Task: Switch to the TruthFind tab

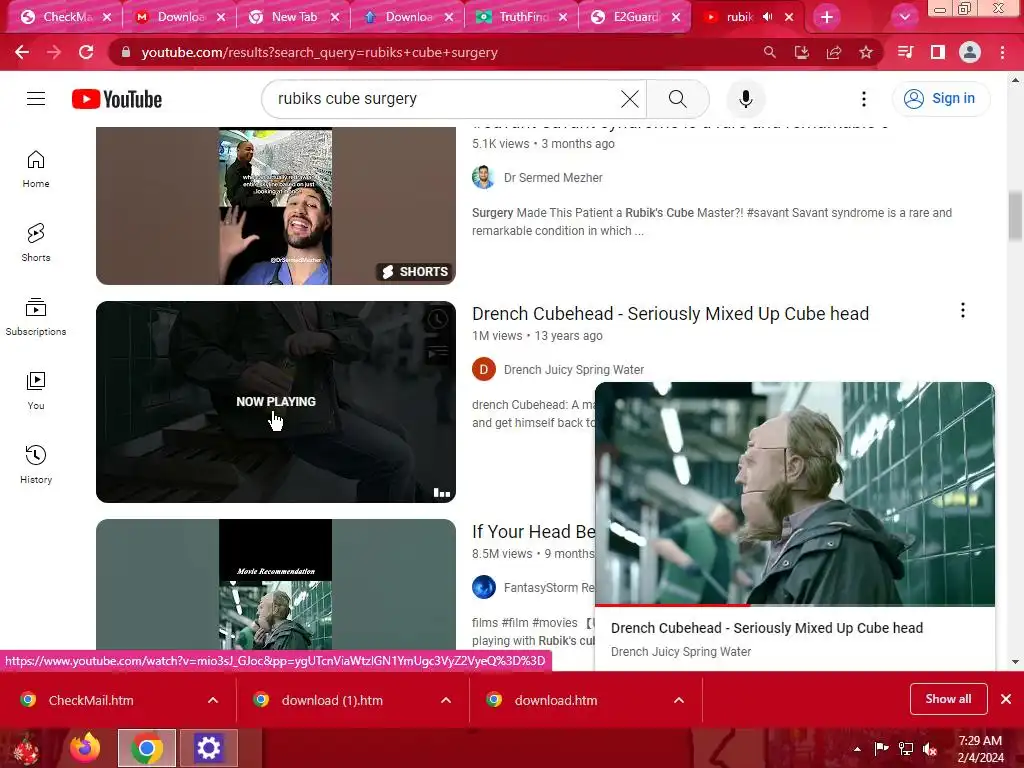Action: tap(515, 17)
